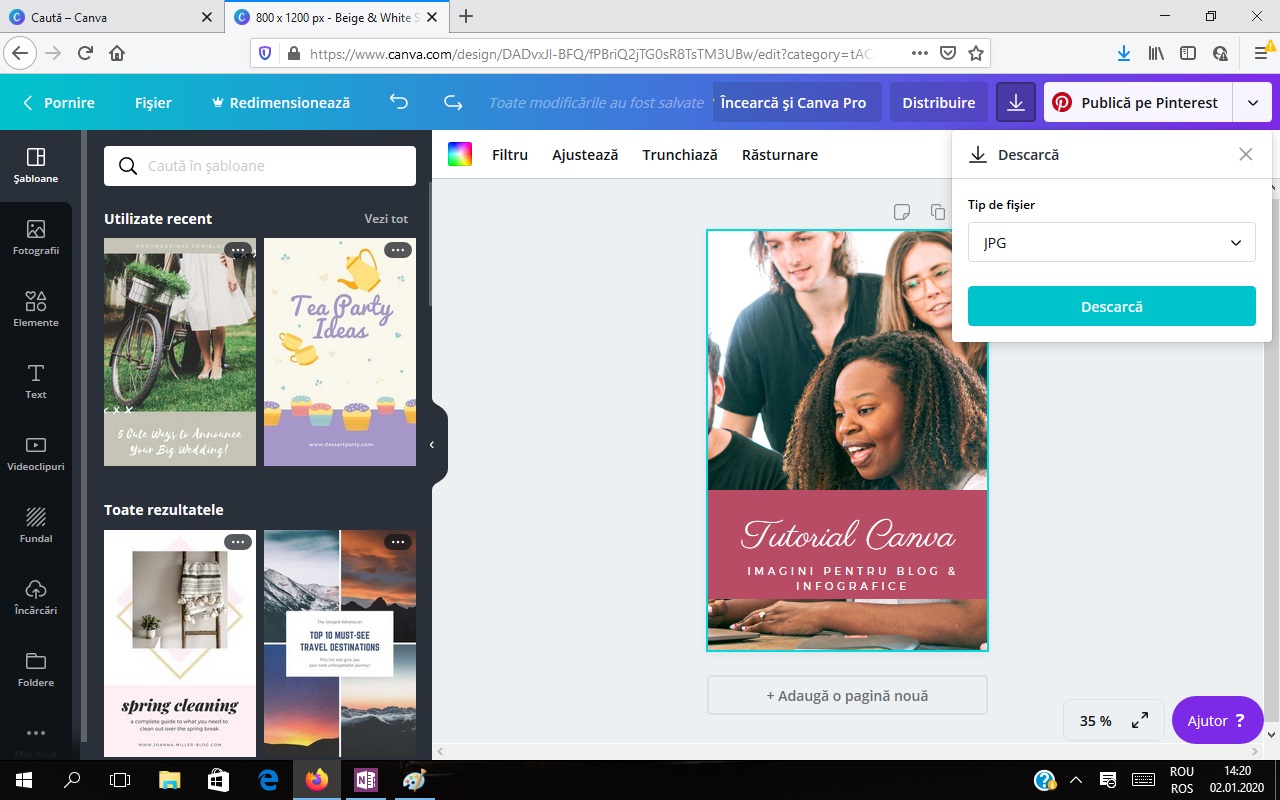Image resolution: width=1280 pixels, height=800 pixels.
Task: Open Firefox downloads arrow in toolbar
Action: (1124, 53)
